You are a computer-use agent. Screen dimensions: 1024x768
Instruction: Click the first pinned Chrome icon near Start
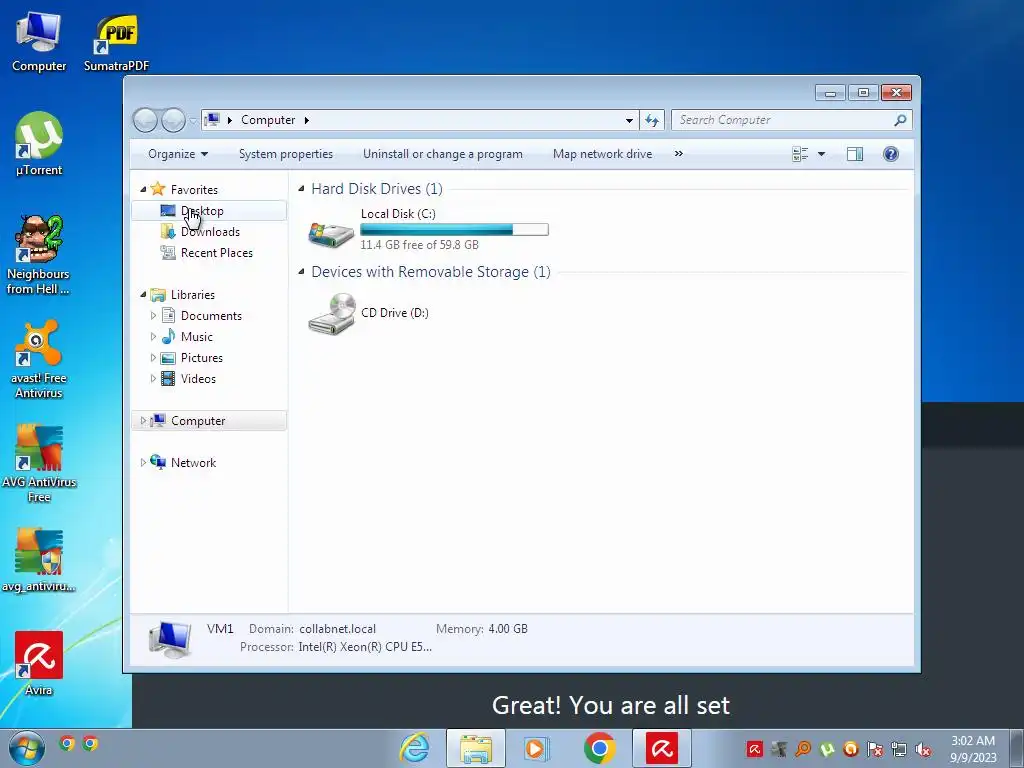[x=67, y=743]
